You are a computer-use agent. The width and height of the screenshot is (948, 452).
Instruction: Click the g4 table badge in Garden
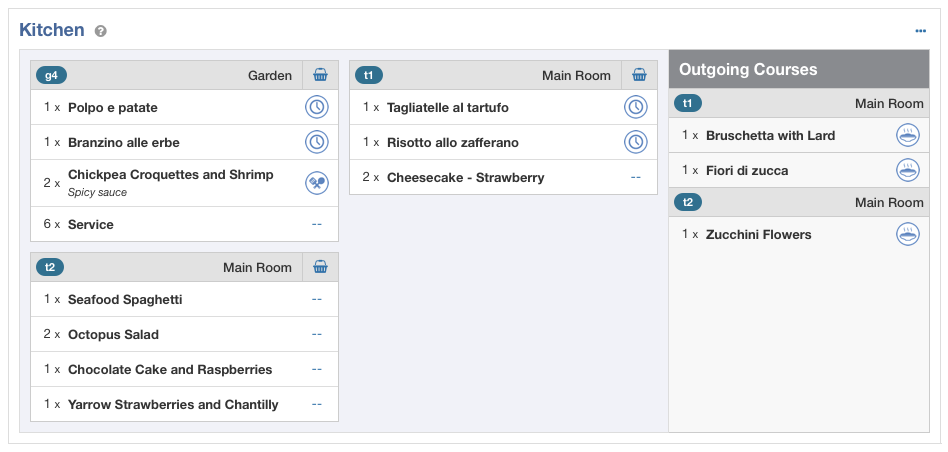click(51, 76)
